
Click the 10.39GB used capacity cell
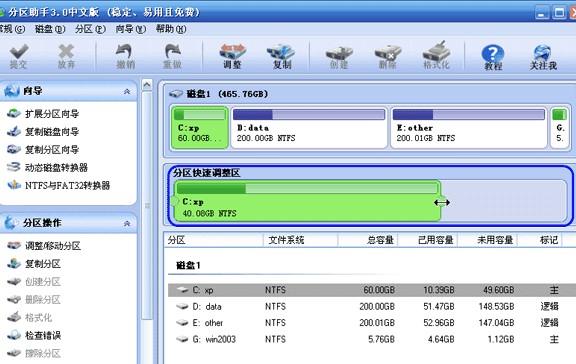(x=439, y=290)
